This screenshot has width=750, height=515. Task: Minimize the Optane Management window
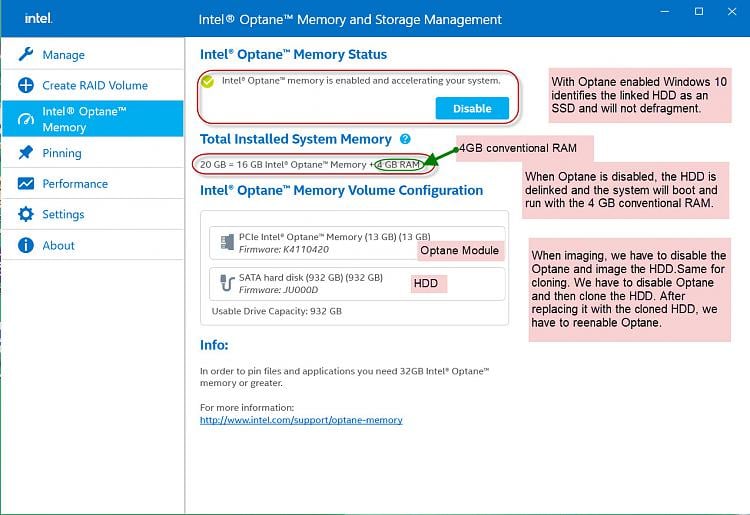pos(665,11)
